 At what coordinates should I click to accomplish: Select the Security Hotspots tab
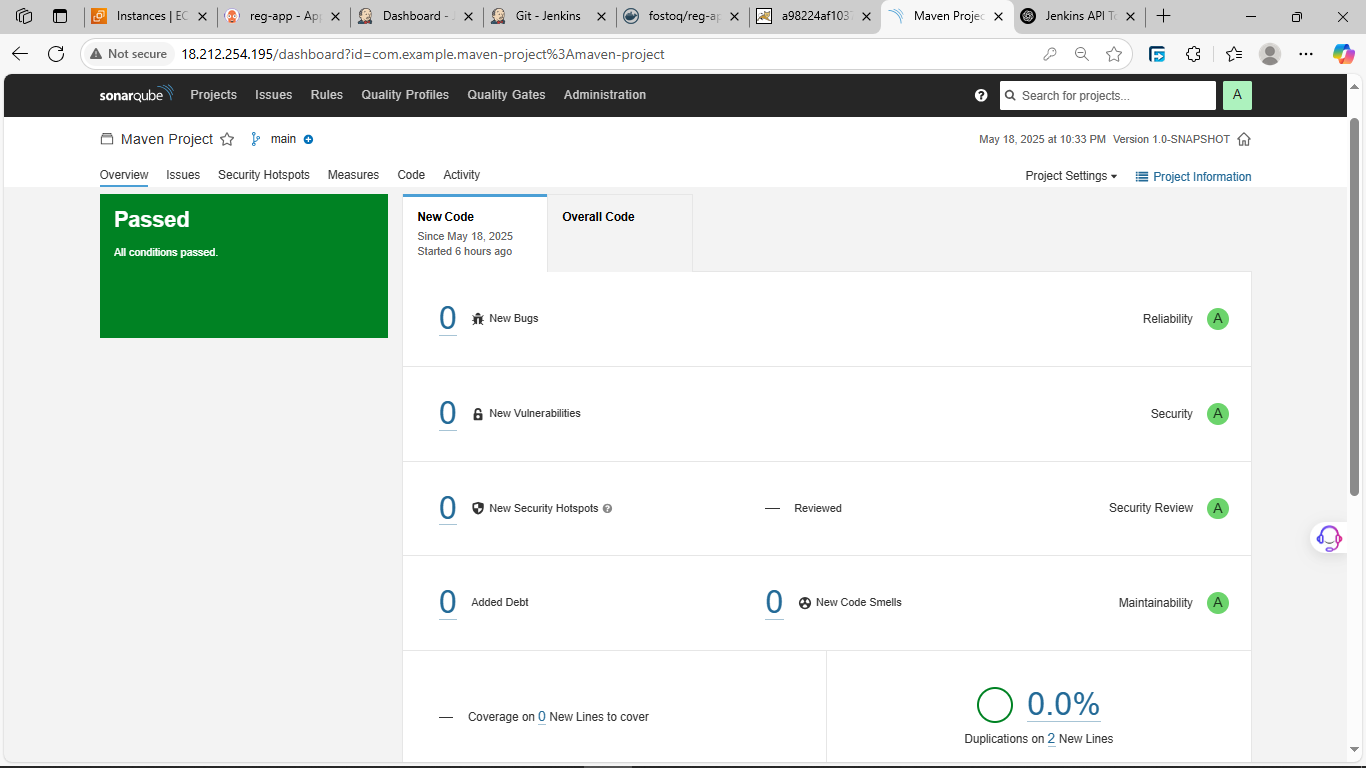pos(264,175)
